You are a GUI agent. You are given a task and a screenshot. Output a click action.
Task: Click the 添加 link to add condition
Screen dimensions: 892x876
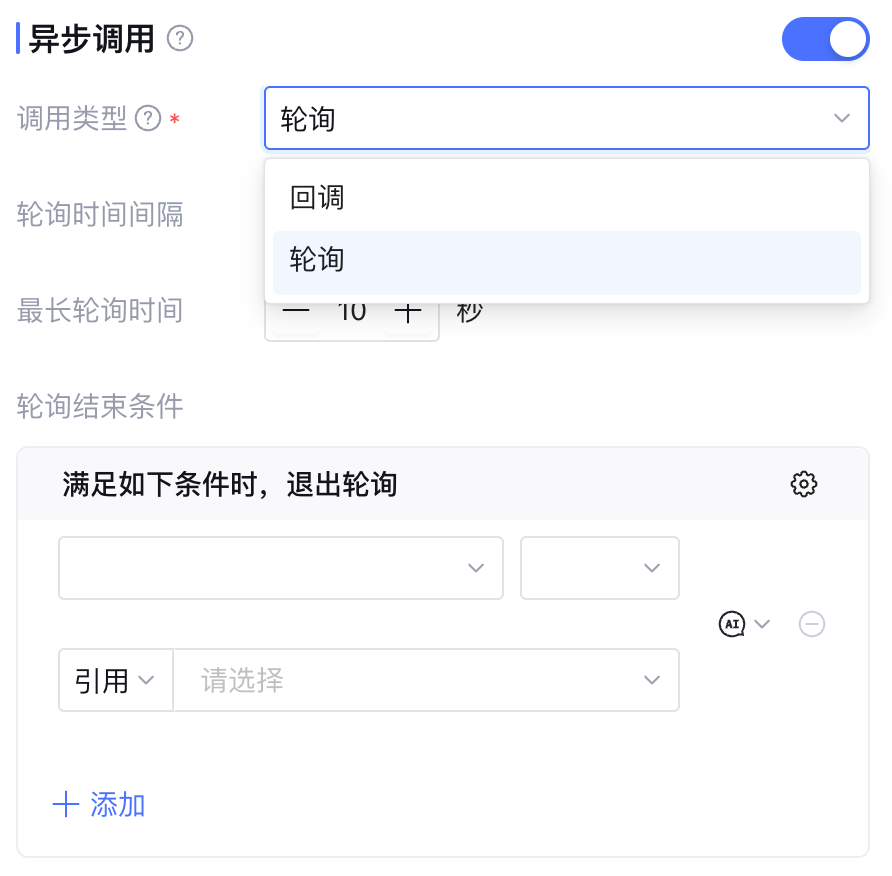coord(118,805)
